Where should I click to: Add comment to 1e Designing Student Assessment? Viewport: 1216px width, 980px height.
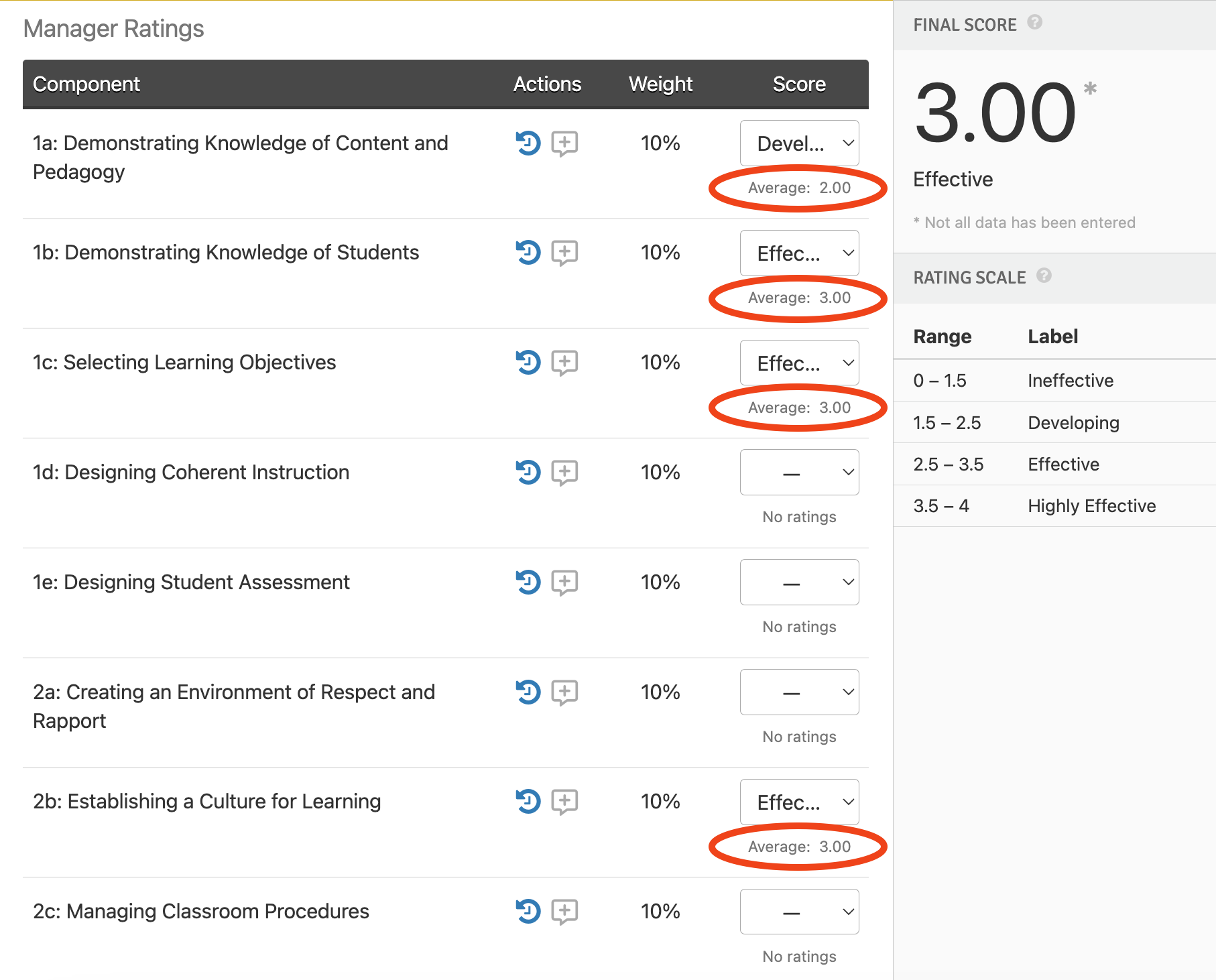click(x=564, y=583)
